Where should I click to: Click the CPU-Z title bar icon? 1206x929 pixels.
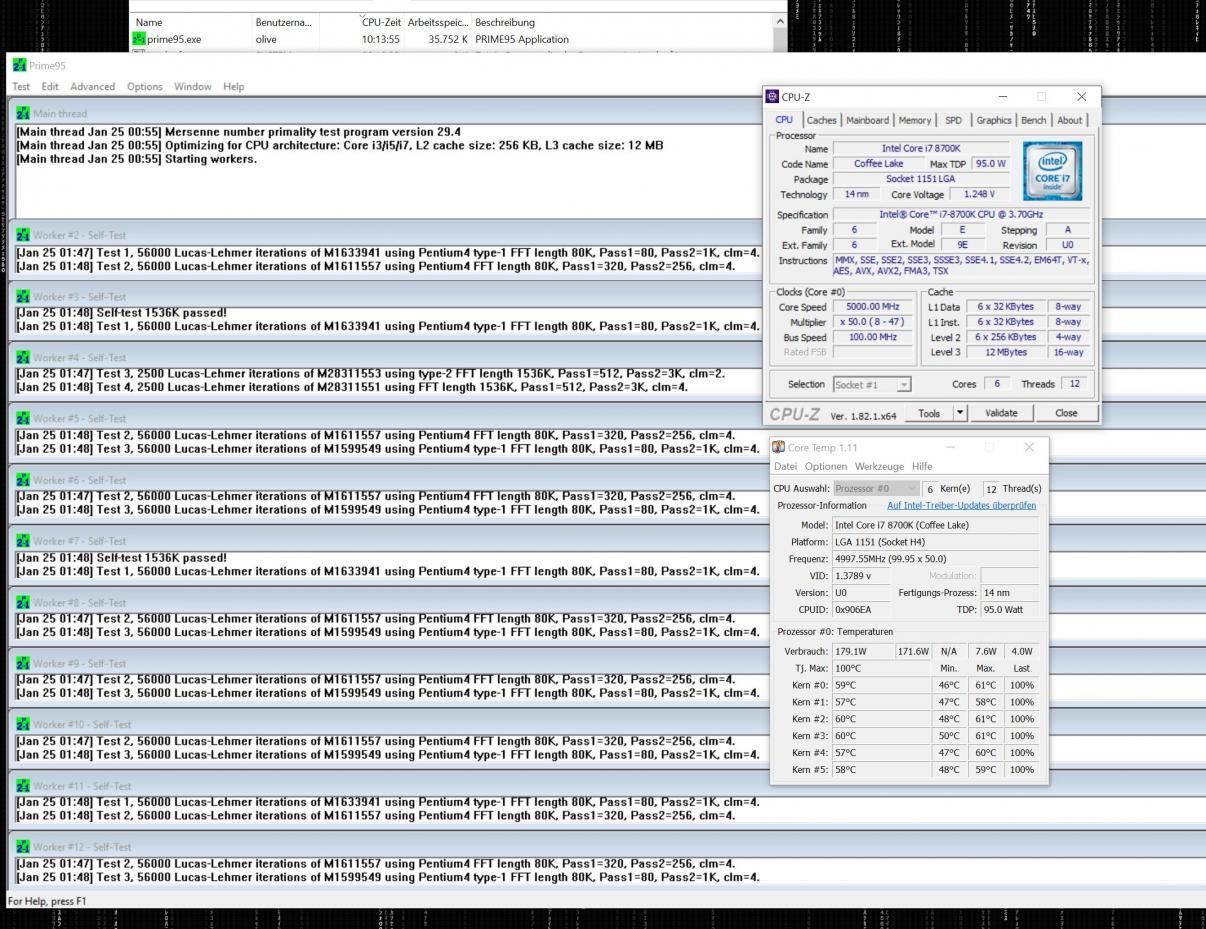[x=772, y=97]
